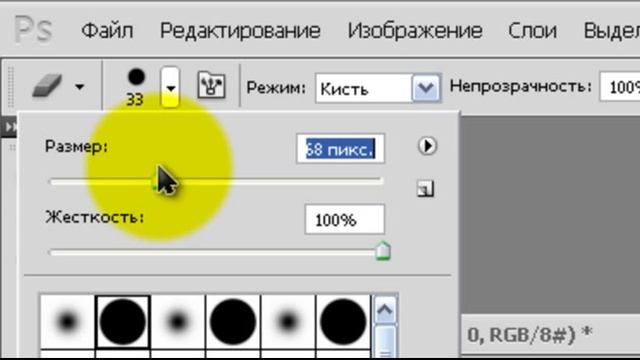Click the brush preview showing size 33
Screen dimensions: 640x360
tap(136, 87)
